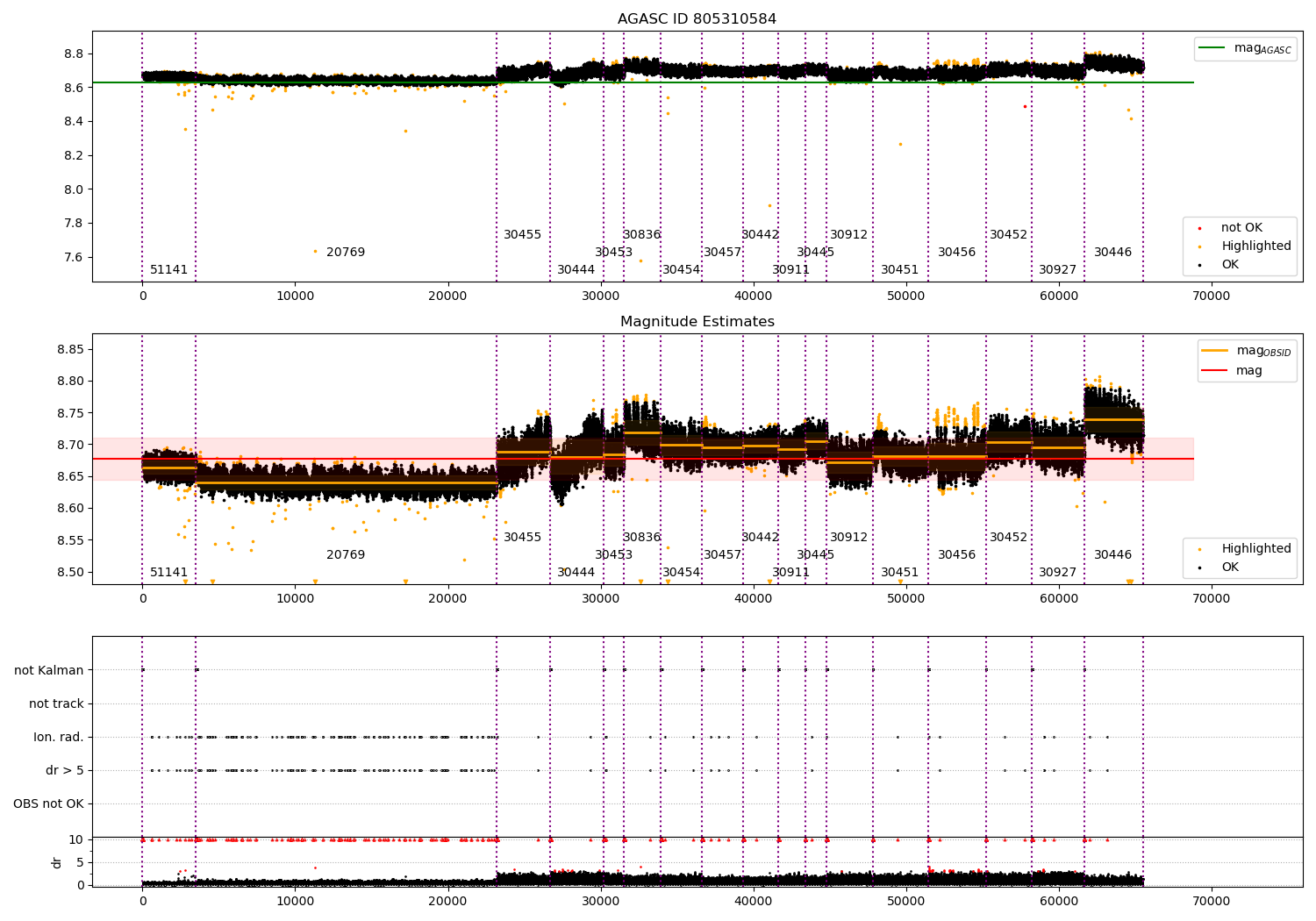1316x921 pixels.
Task: Click the 'not track' axis label
Action: 56,703
